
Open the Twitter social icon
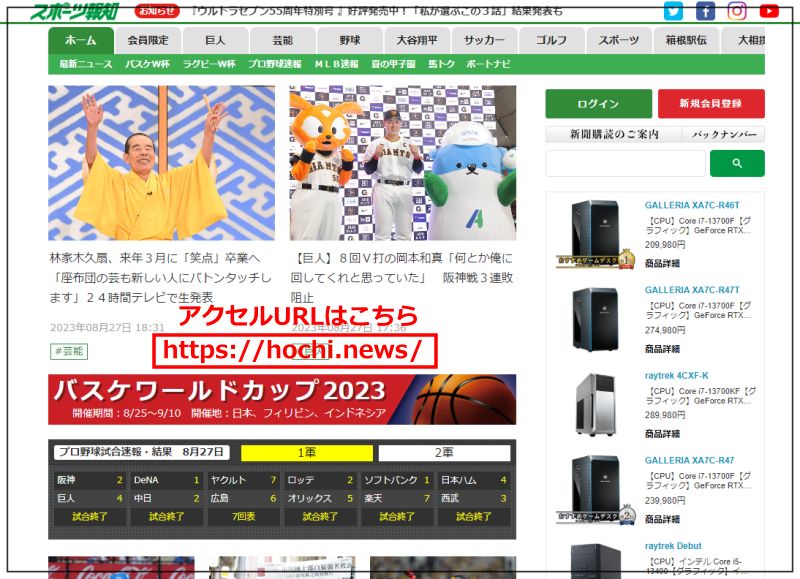pyautogui.click(x=673, y=11)
